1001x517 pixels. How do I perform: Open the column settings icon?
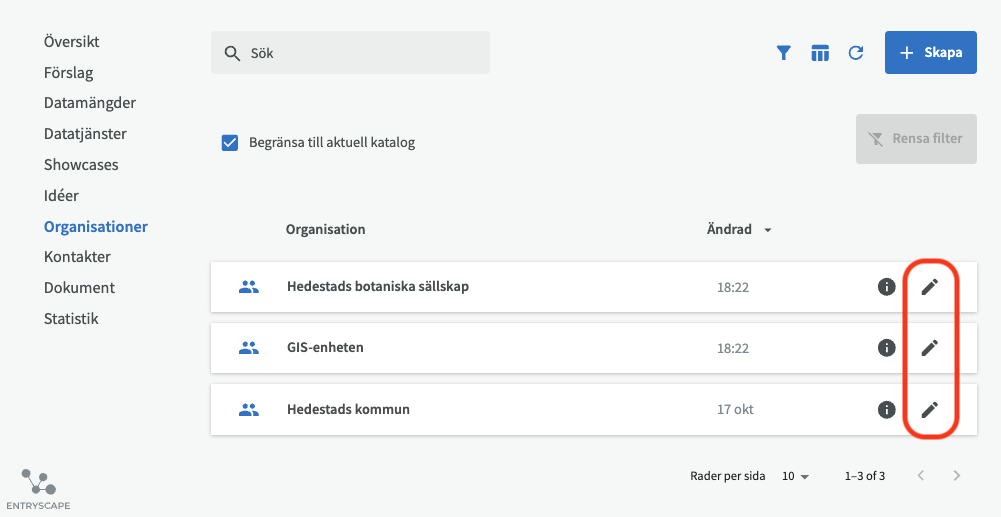(820, 53)
